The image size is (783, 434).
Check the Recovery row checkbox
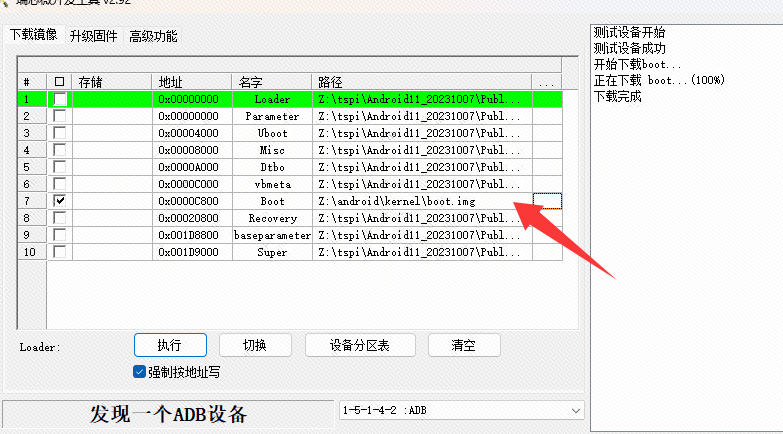click(60, 218)
